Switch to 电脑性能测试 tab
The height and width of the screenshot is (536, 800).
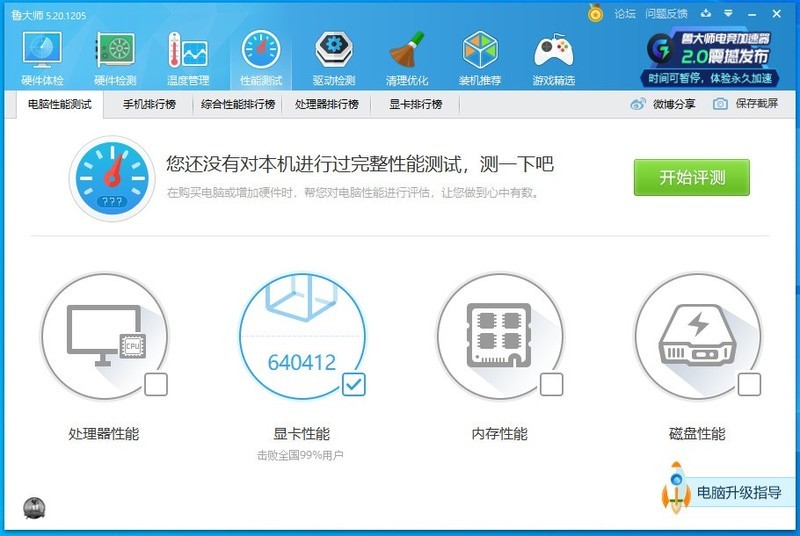pyautogui.click(x=60, y=105)
